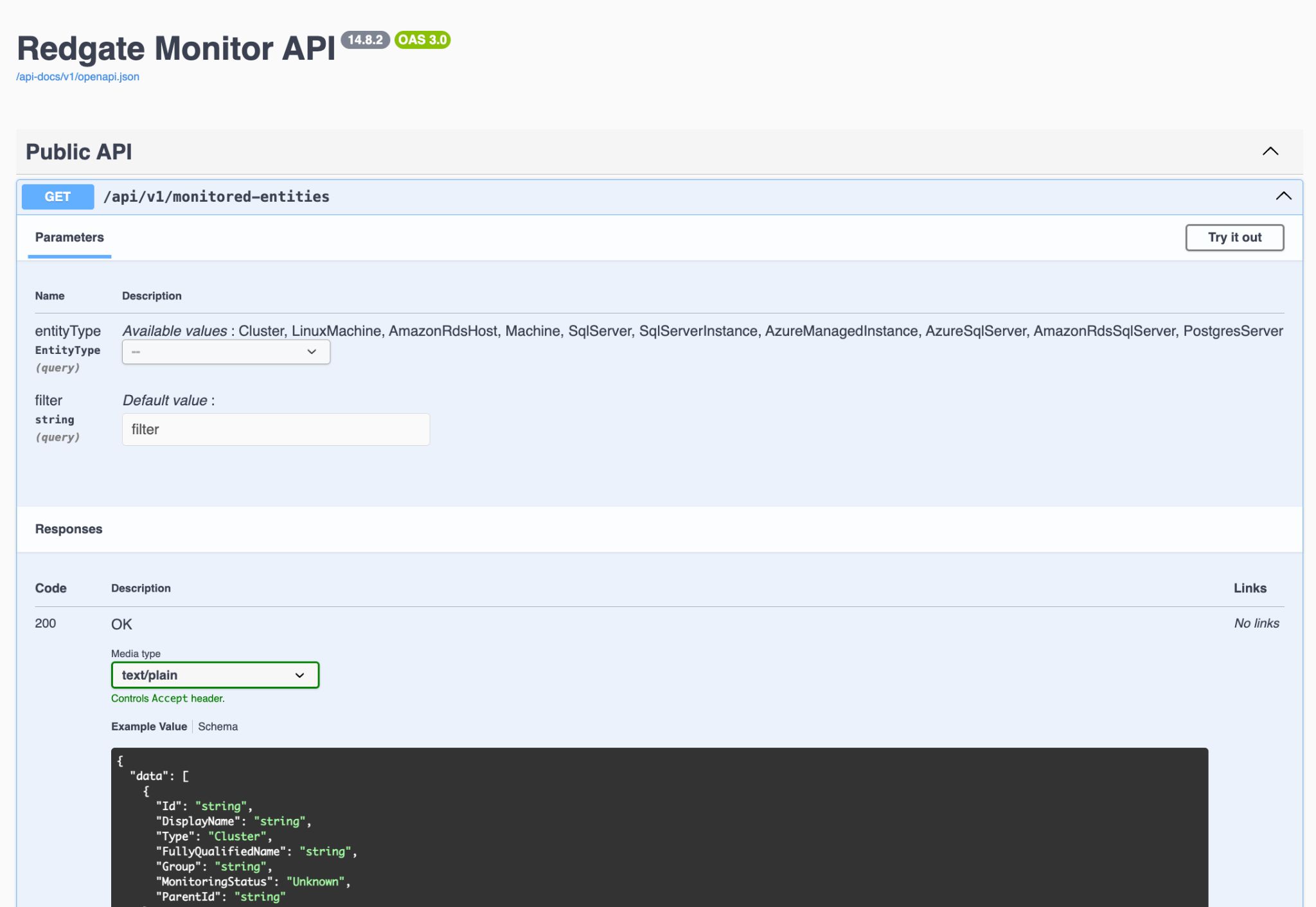
Task: Click the No links label
Action: click(x=1255, y=623)
